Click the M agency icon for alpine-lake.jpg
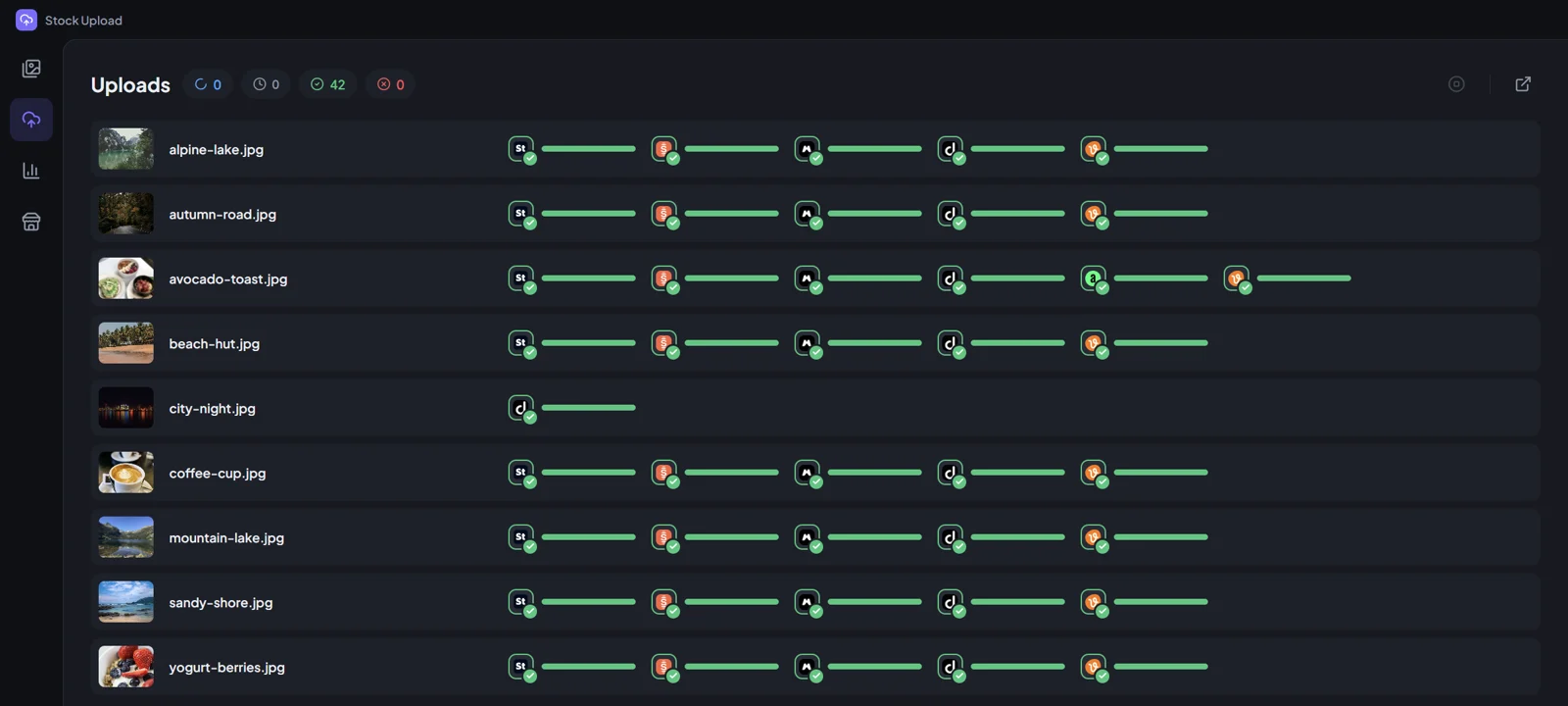 tap(808, 149)
